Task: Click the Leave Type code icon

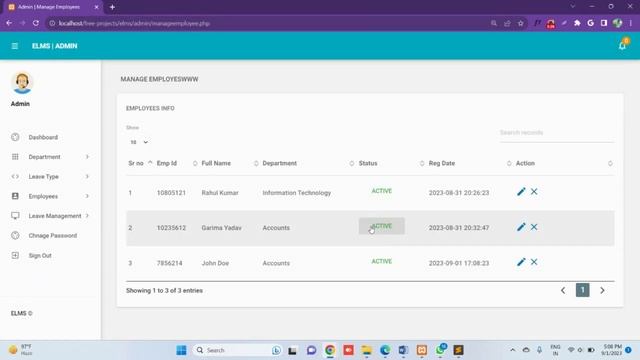Action: [x=15, y=176]
